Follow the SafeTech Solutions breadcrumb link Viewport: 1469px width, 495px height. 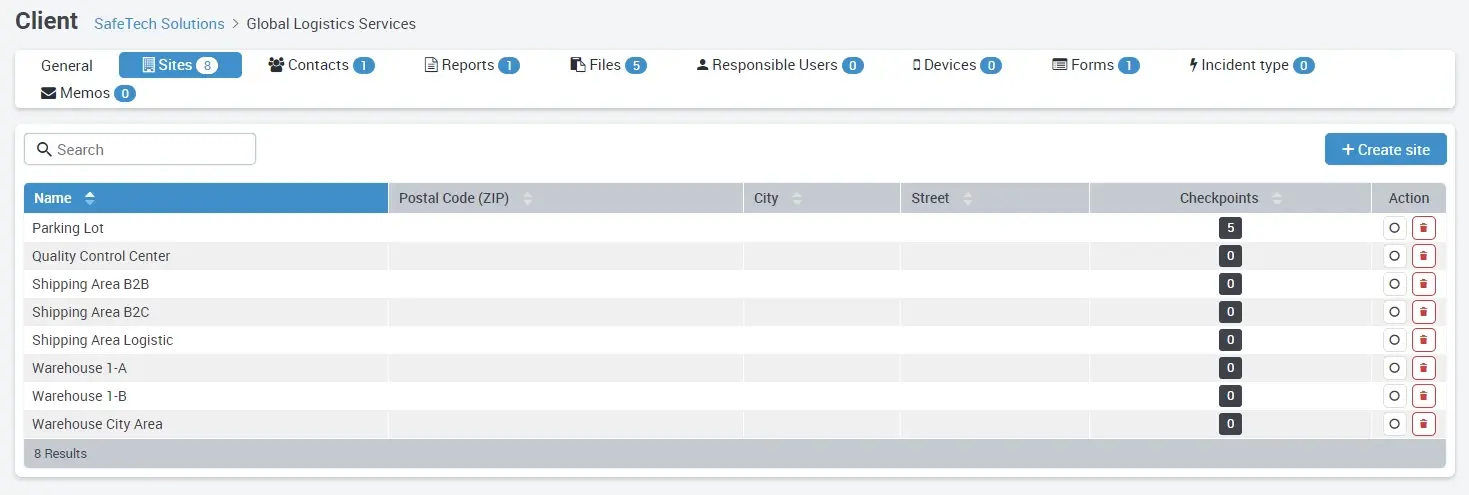pos(159,23)
